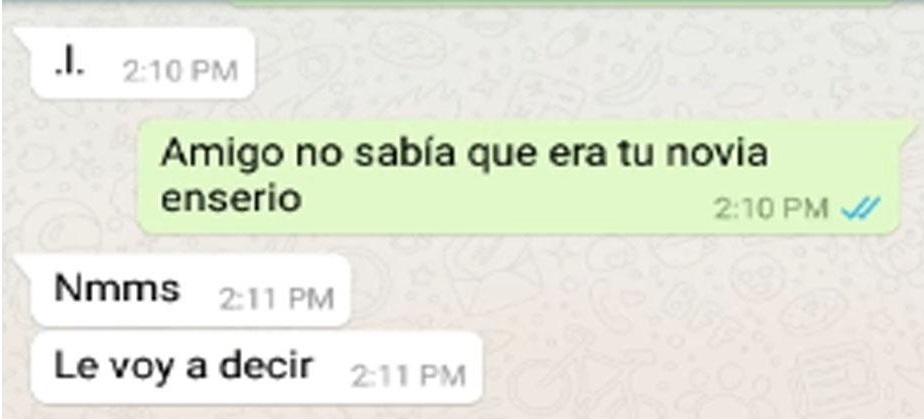Click the word "enserio" in the green message
Viewport: 924px width, 419px height.
click(231, 199)
